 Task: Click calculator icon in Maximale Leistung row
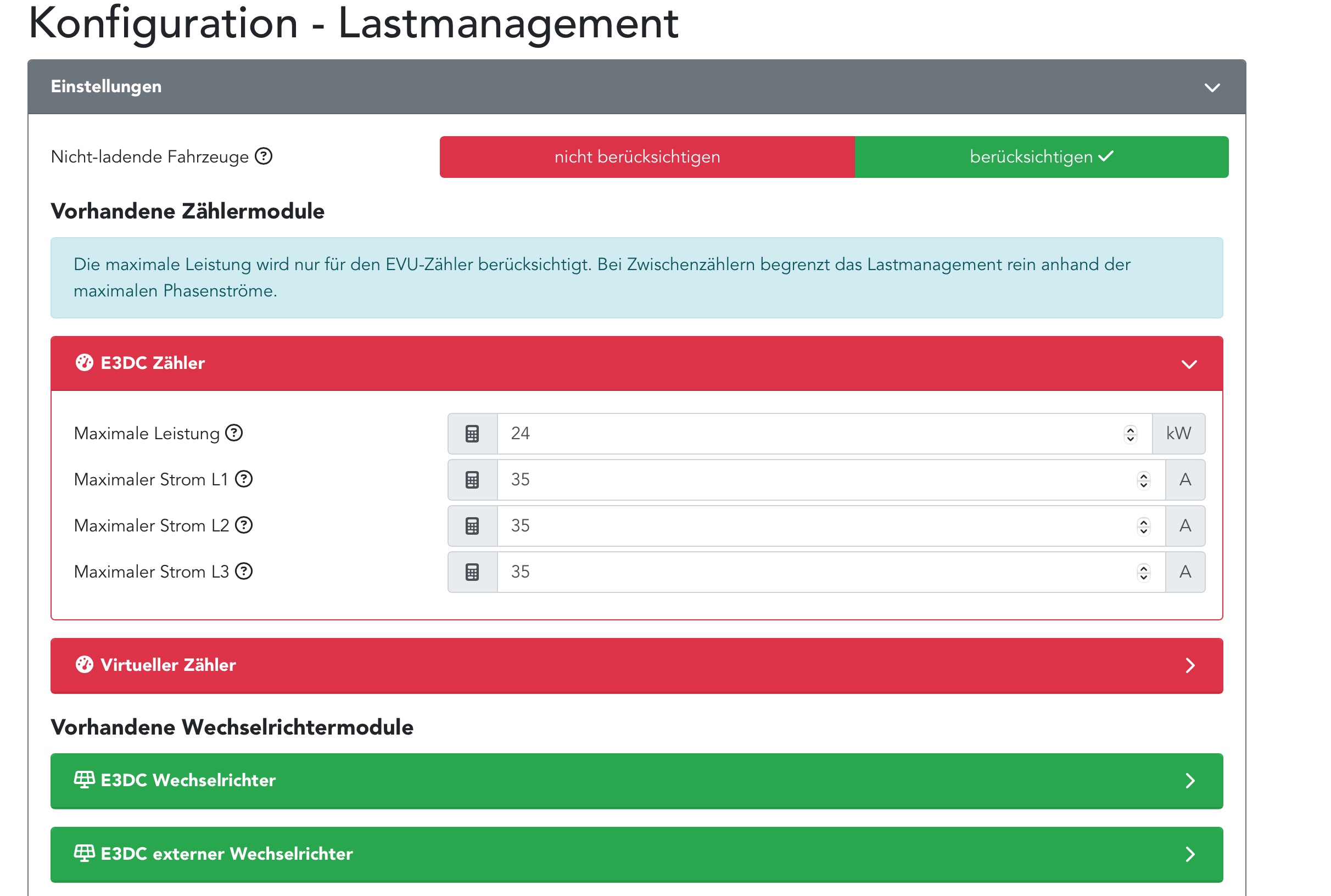[x=472, y=434]
